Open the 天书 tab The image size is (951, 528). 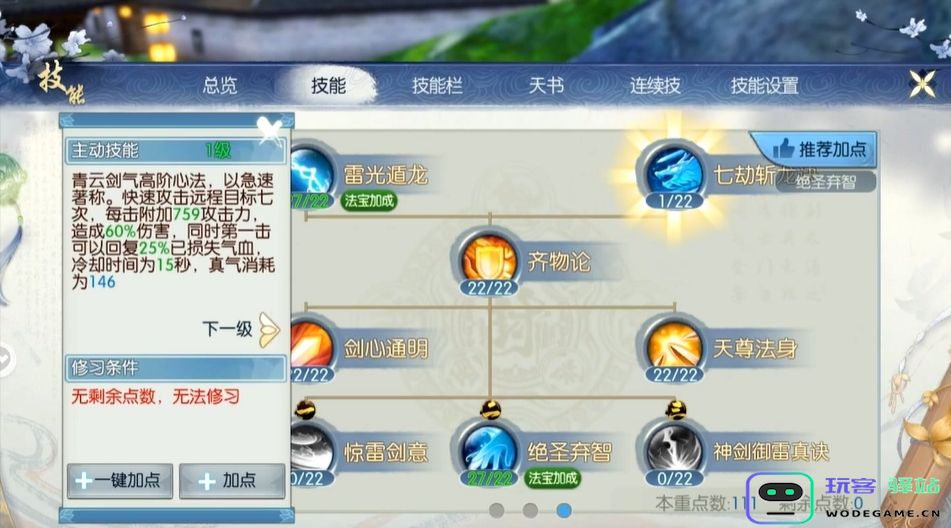click(546, 85)
